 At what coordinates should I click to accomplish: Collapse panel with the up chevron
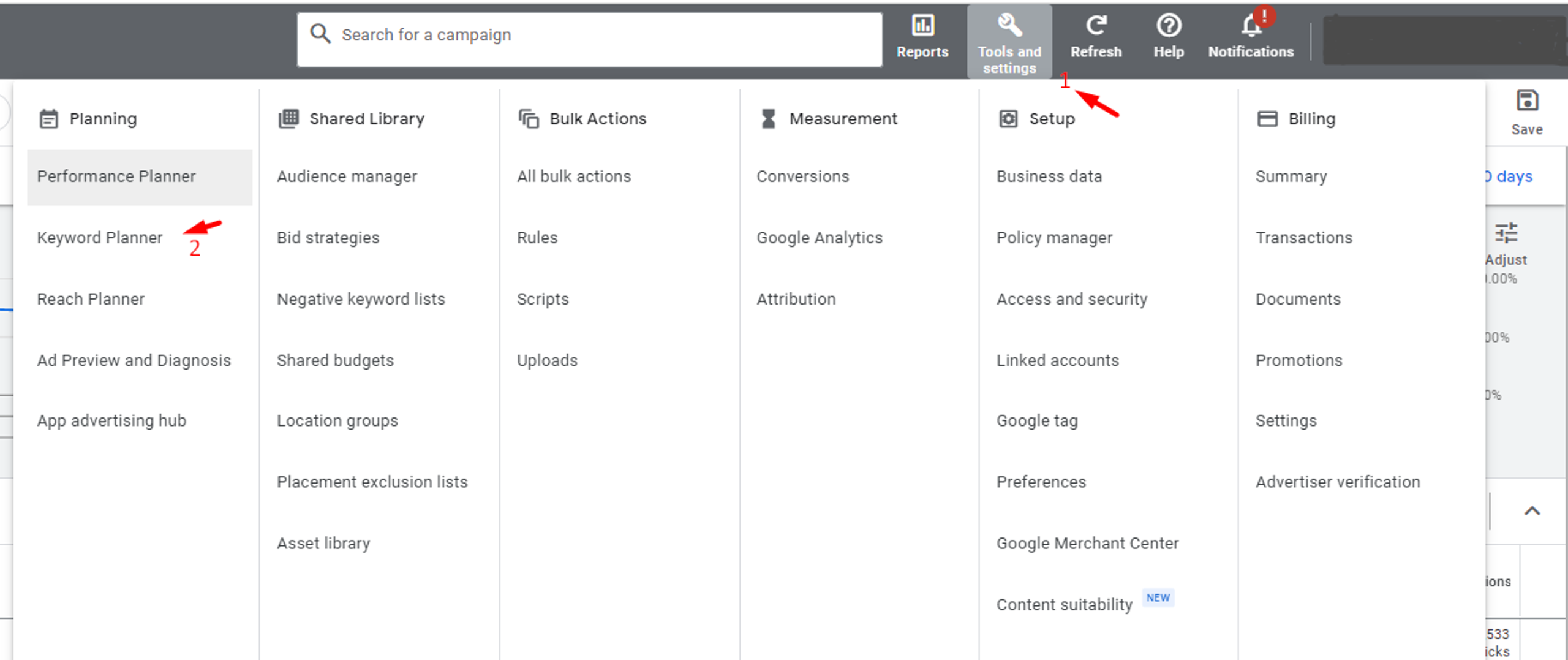pos(1532,510)
